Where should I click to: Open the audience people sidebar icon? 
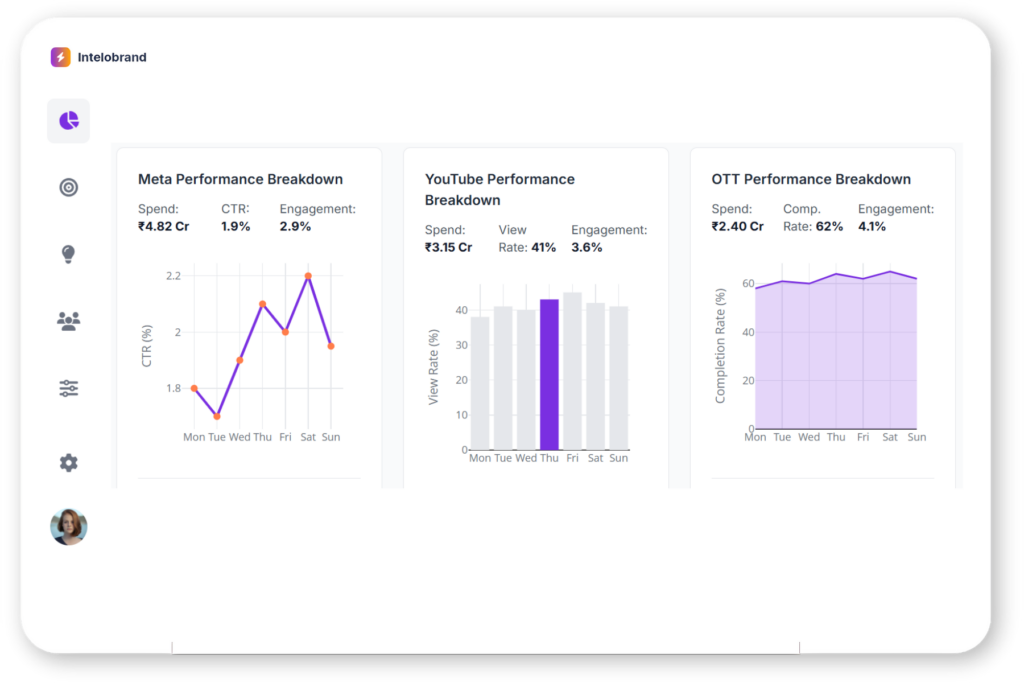pyautogui.click(x=68, y=321)
